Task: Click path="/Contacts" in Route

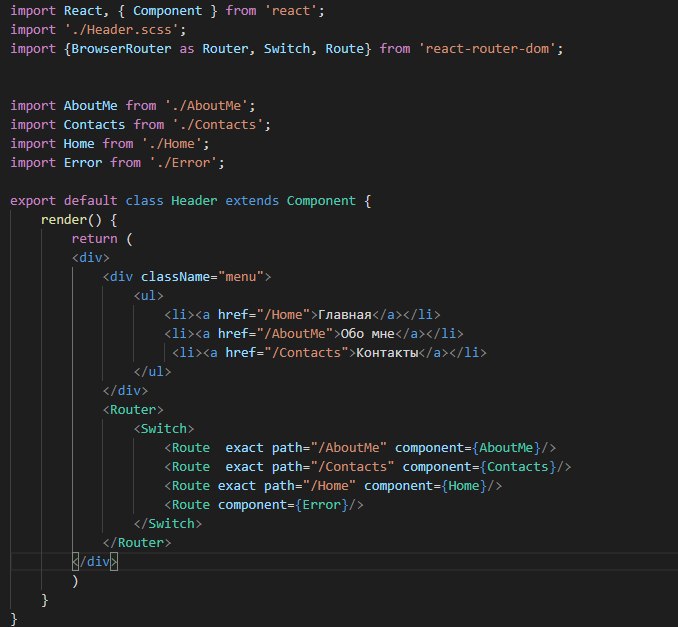Action: [x=333, y=467]
